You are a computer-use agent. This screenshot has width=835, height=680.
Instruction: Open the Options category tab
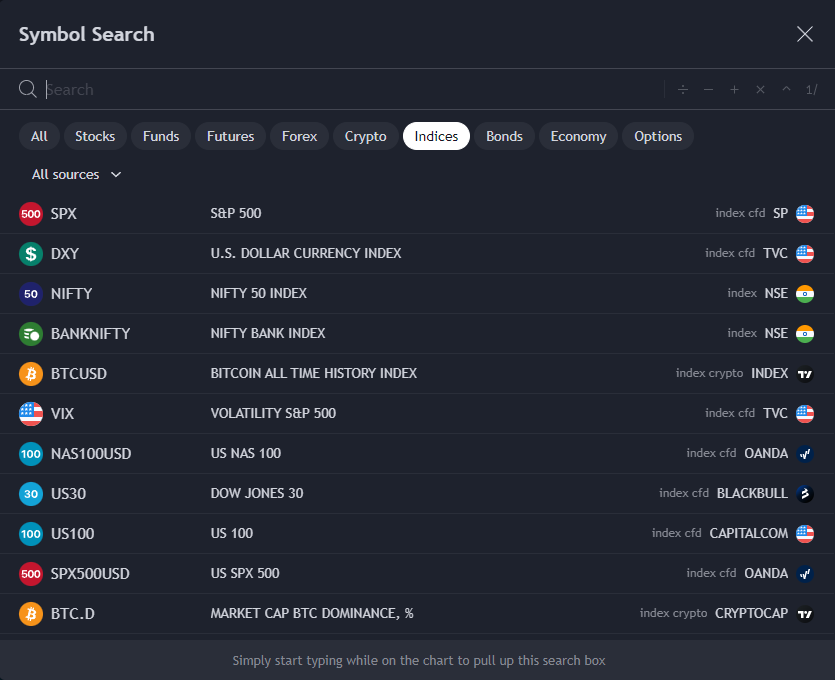click(658, 136)
